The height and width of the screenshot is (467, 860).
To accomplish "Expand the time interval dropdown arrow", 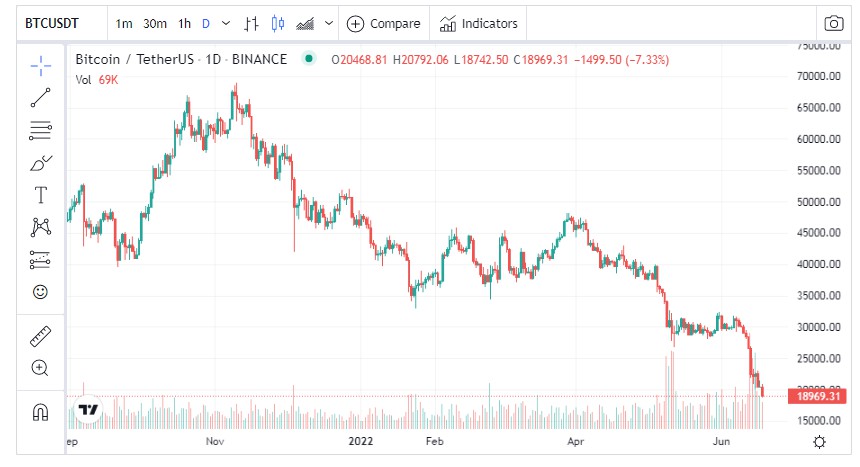I will (x=225, y=23).
